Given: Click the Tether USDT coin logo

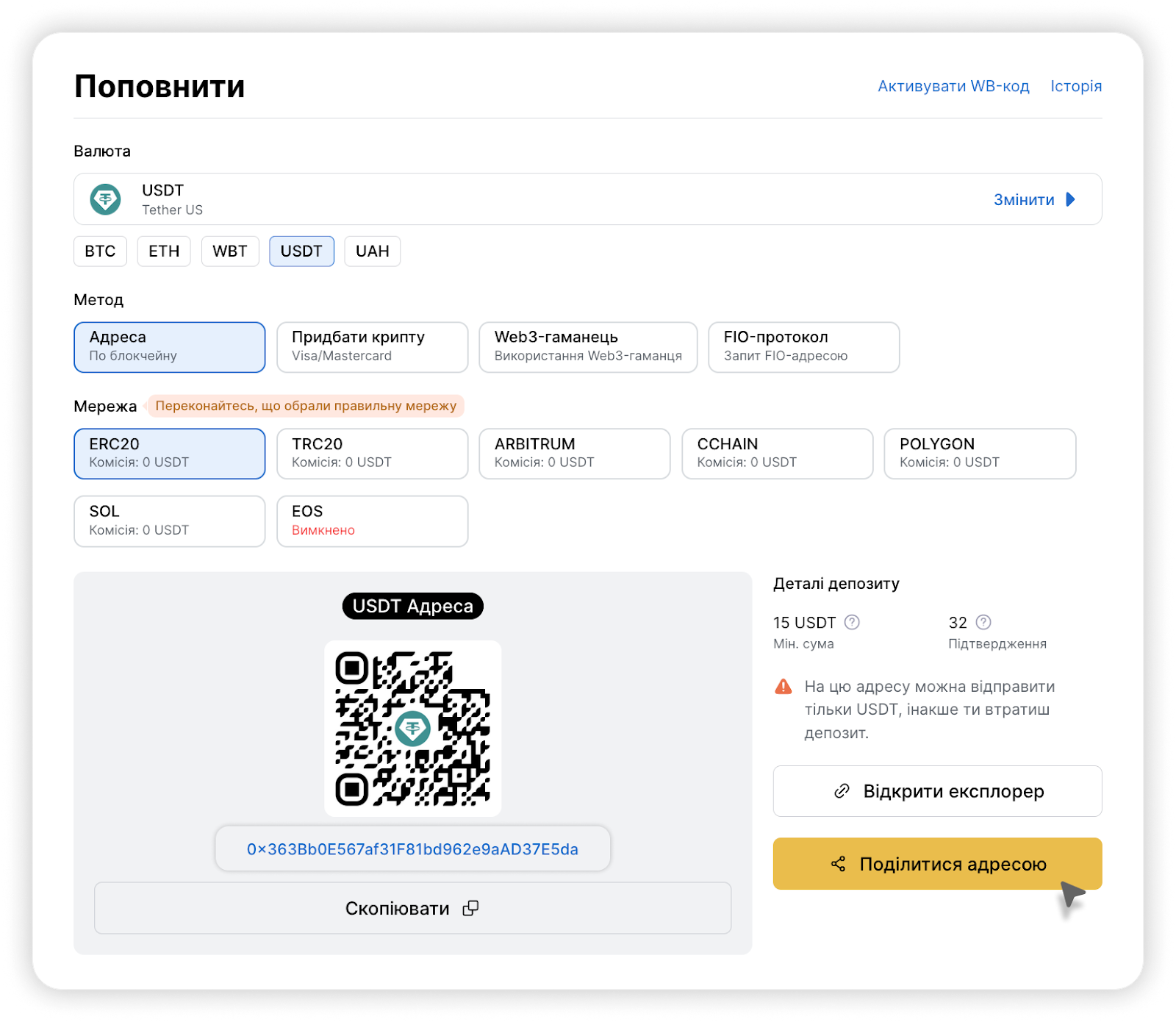Looking at the screenshot, I should tap(106, 199).
